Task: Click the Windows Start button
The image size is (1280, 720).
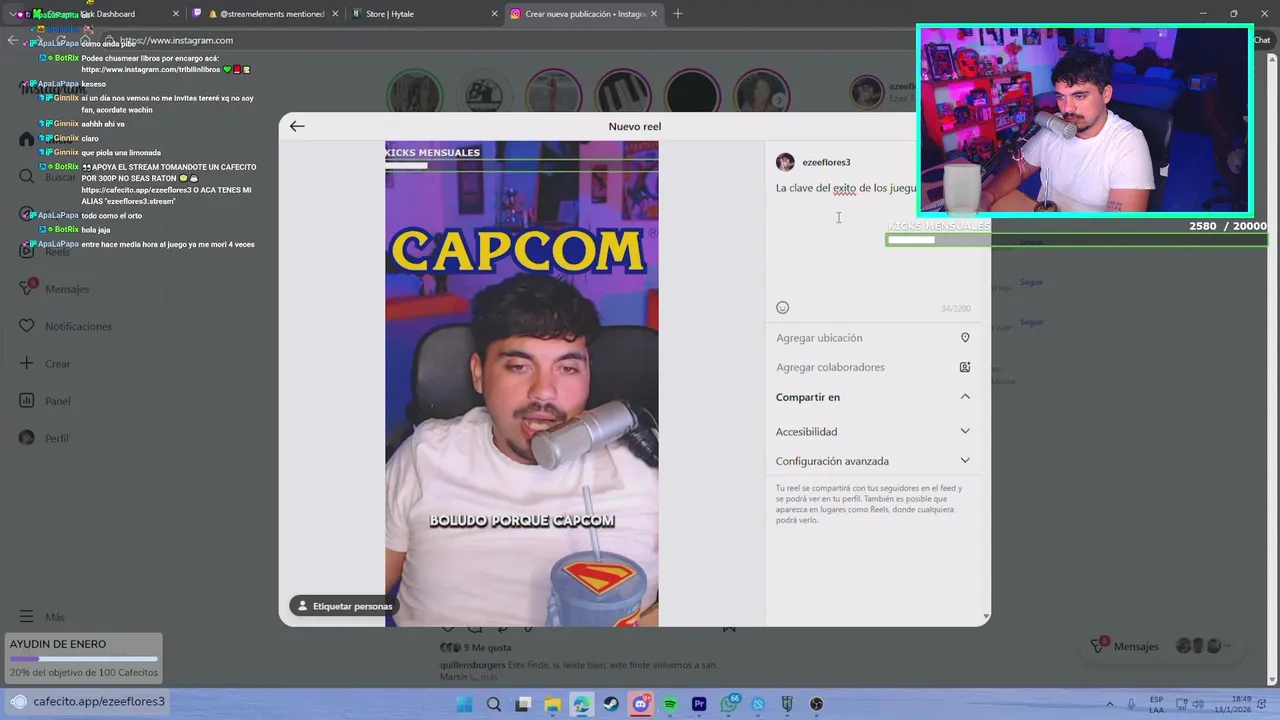Action: (x=464, y=704)
